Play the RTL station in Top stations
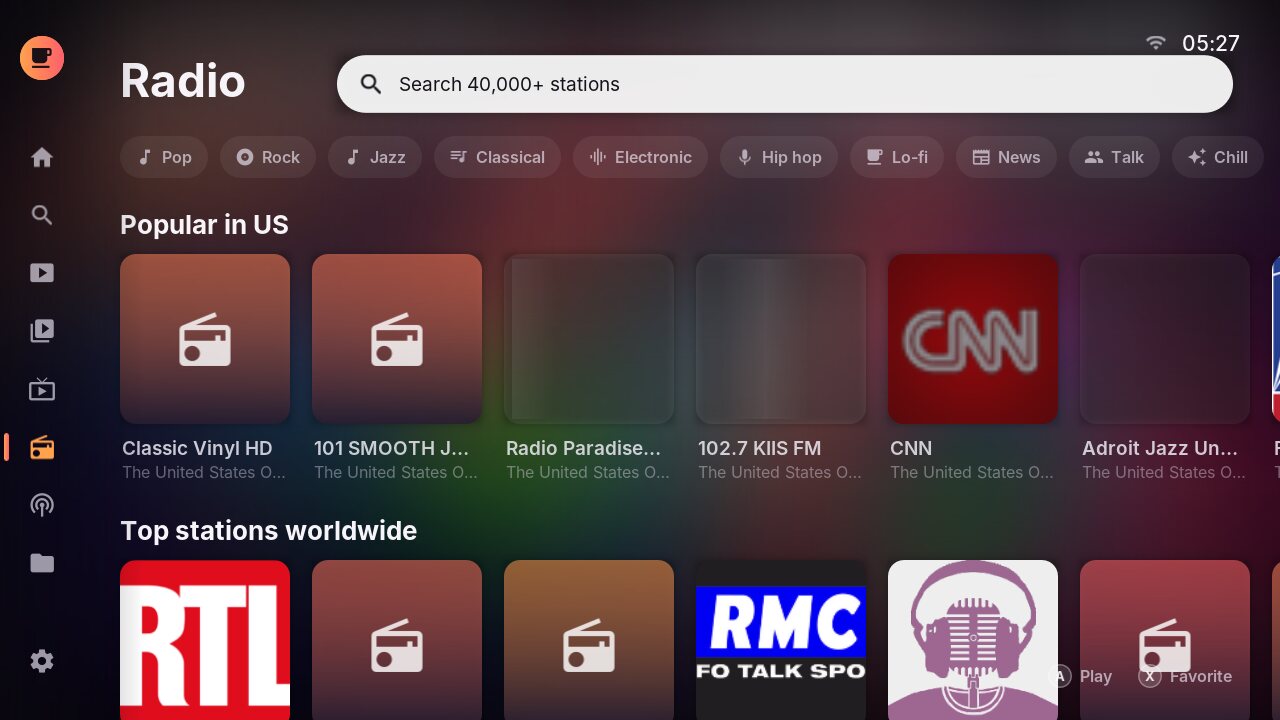The width and height of the screenshot is (1280, 720). 205,640
